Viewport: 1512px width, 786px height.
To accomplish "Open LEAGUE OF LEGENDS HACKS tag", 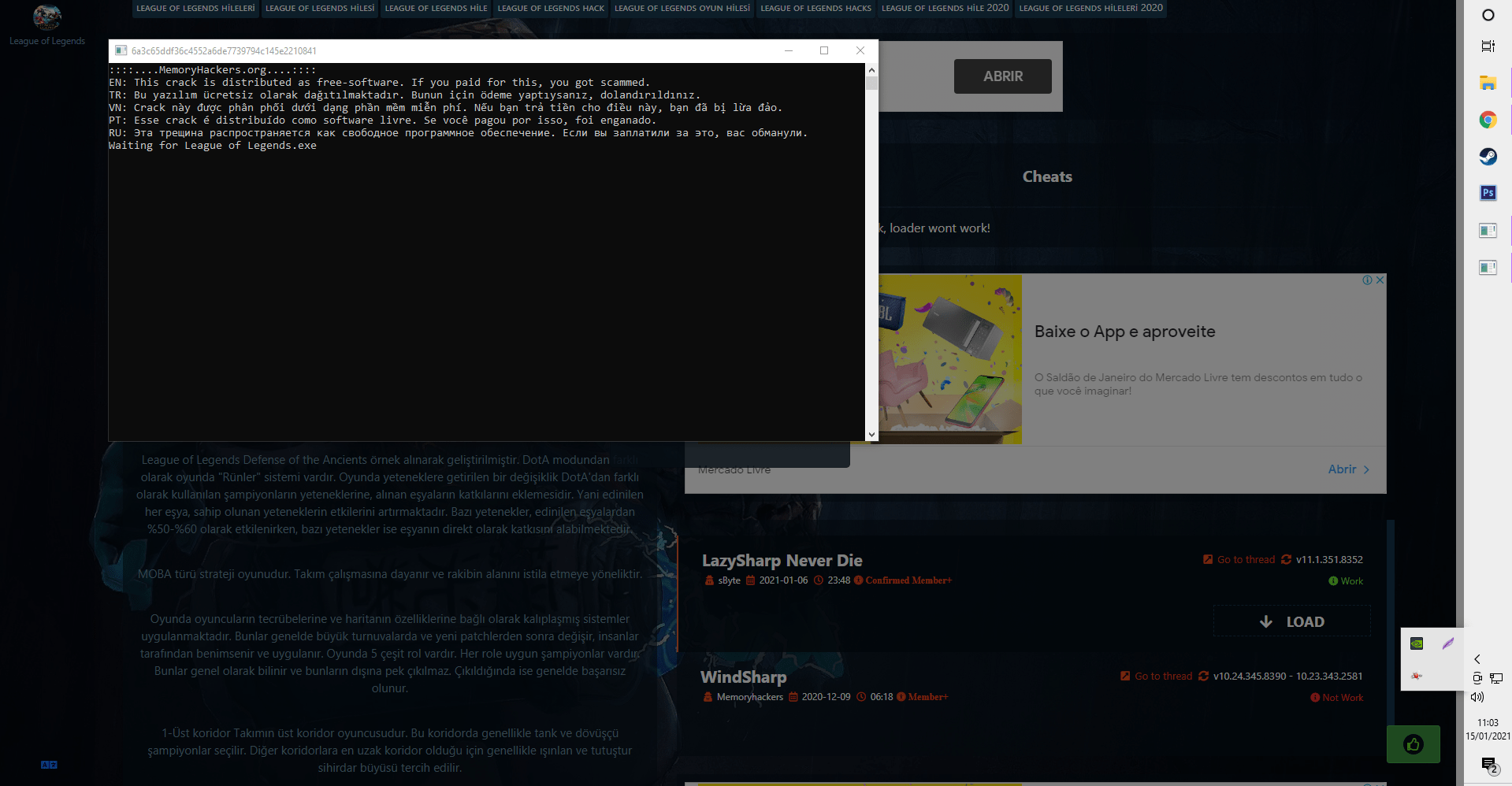I will click(x=815, y=8).
